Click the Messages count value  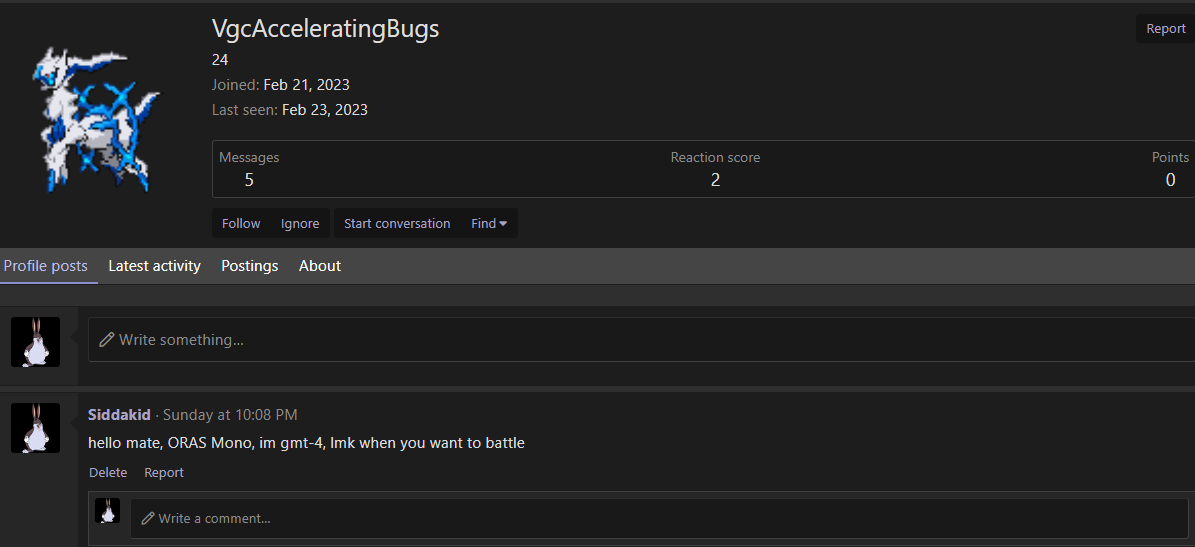tap(249, 180)
